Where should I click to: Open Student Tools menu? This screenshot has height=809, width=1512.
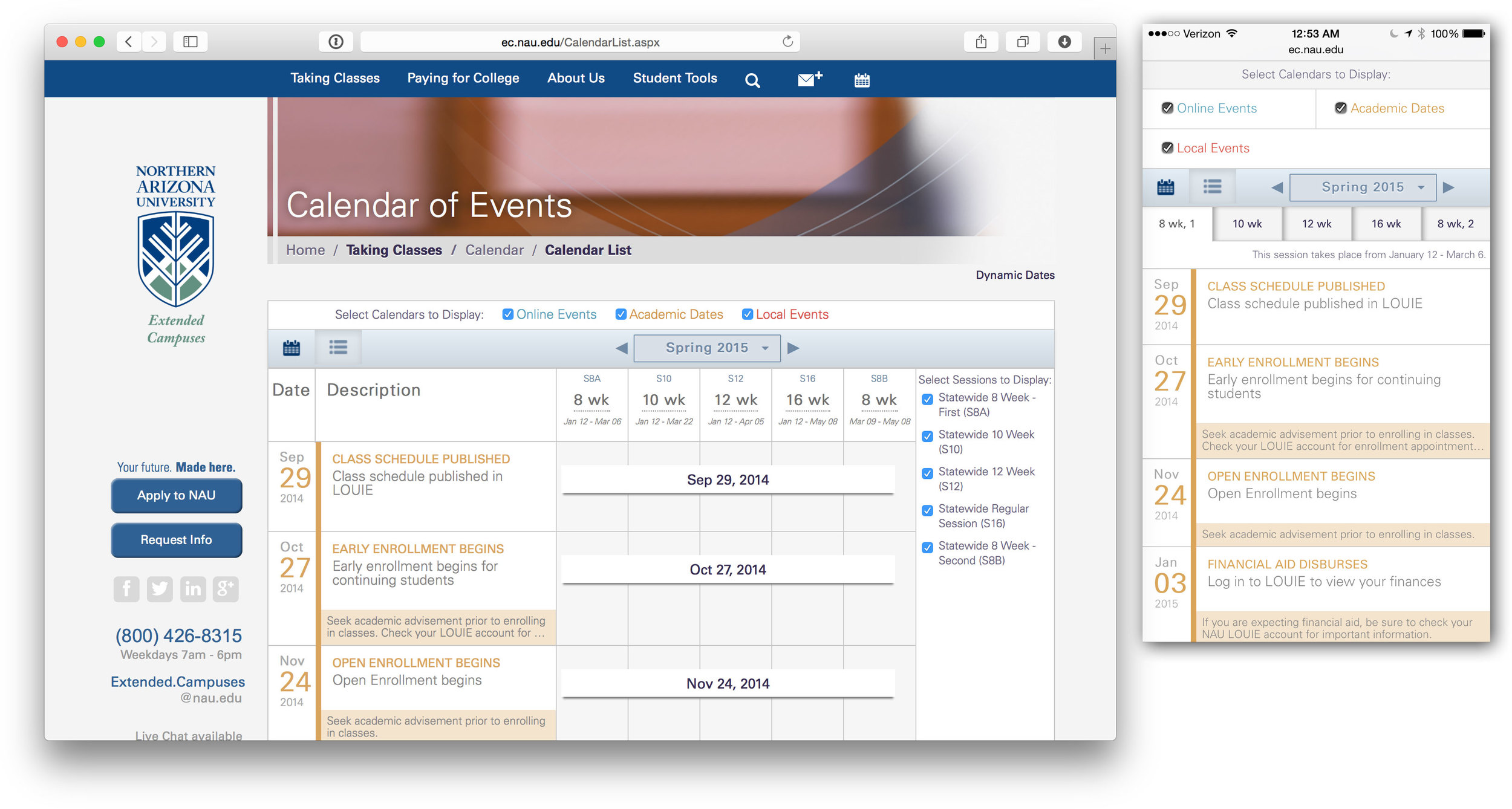[675, 78]
